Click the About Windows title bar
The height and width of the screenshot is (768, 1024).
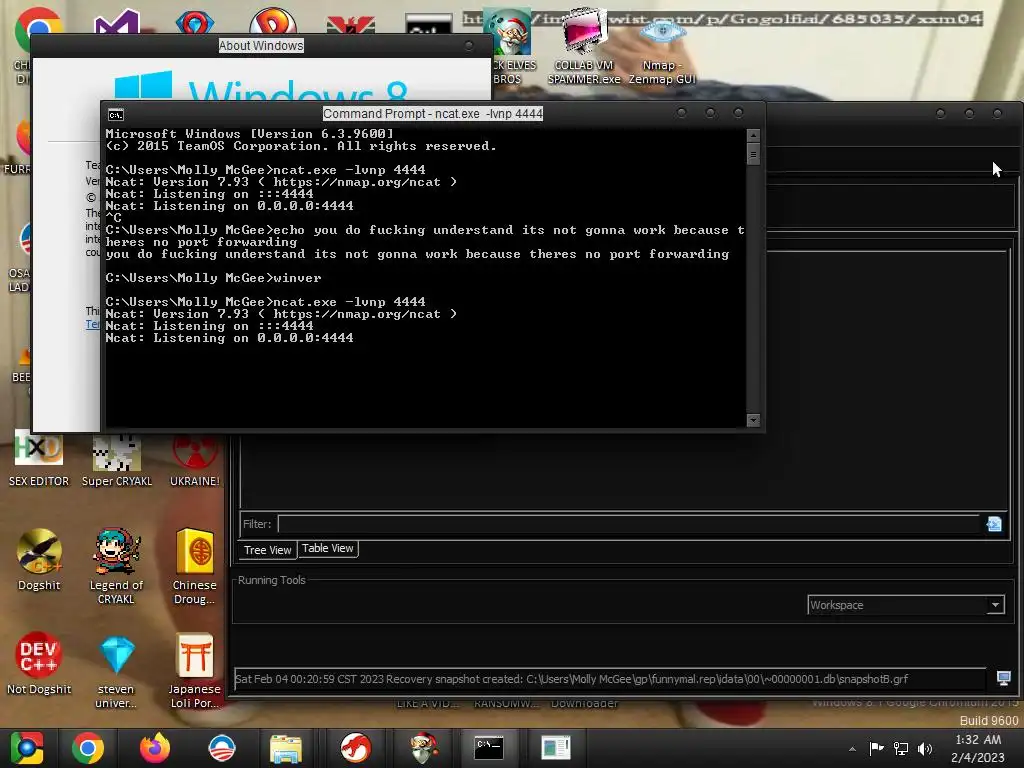point(261,46)
